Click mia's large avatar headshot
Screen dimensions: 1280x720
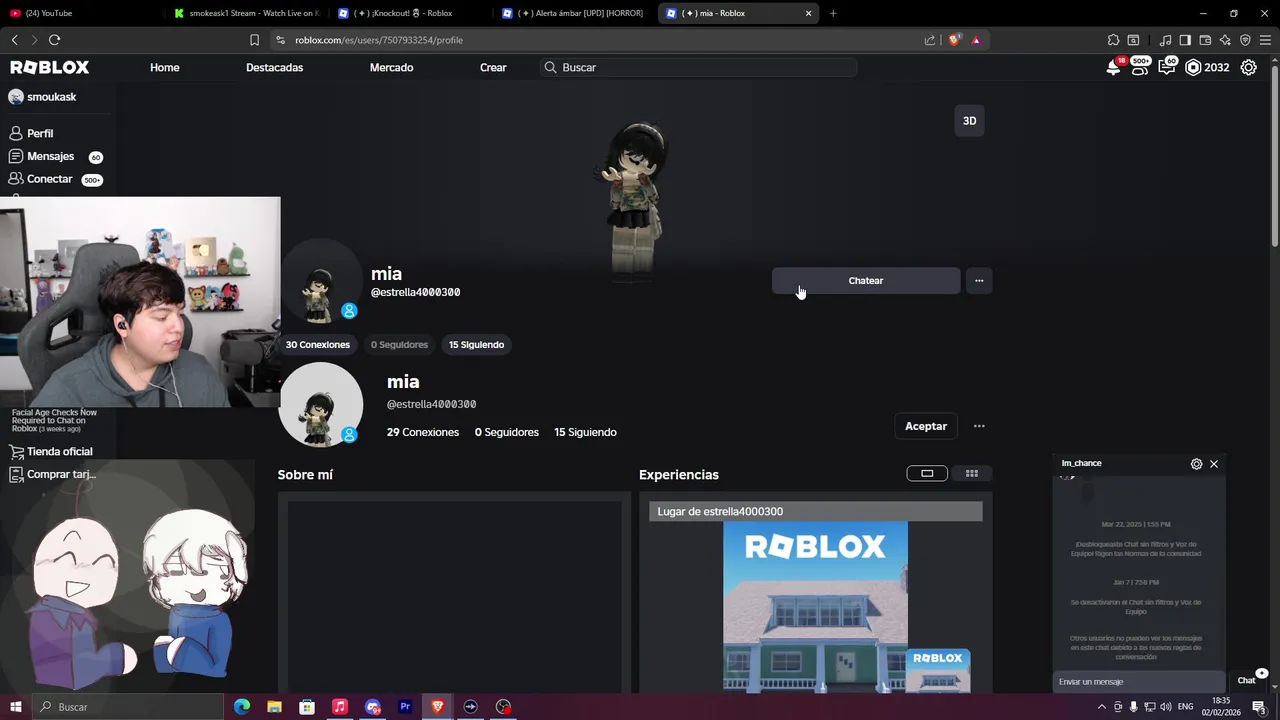pyautogui.click(x=320, y=404)
